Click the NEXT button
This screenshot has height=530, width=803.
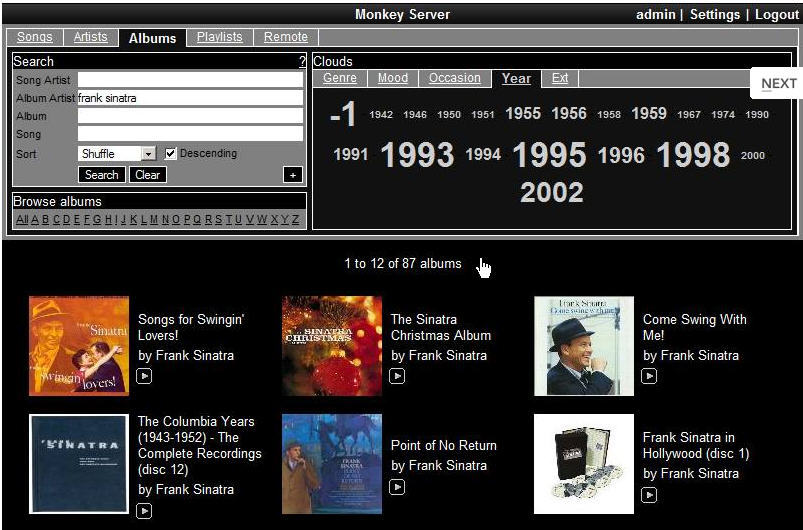coord(778,83)
